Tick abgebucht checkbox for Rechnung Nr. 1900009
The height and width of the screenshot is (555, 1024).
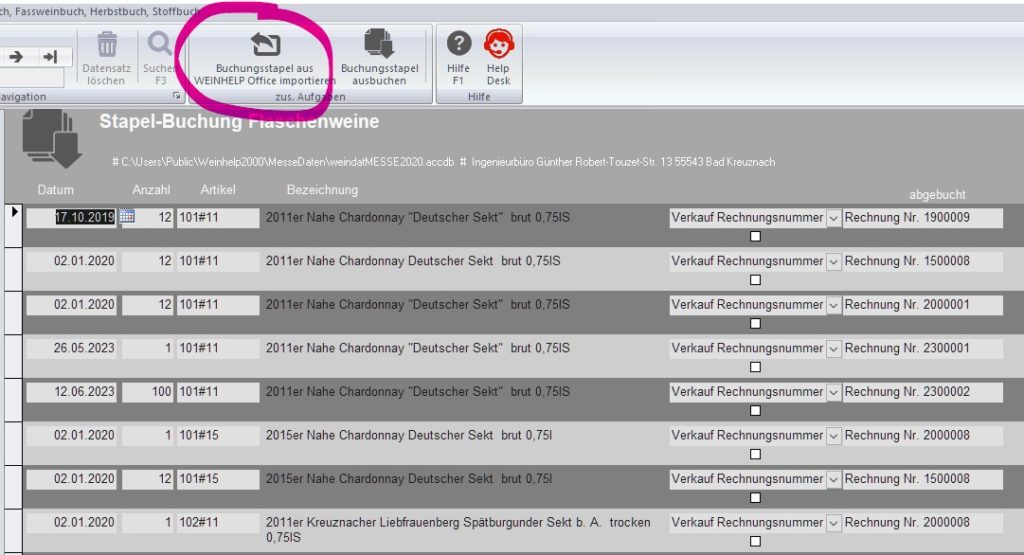[755, 237]
